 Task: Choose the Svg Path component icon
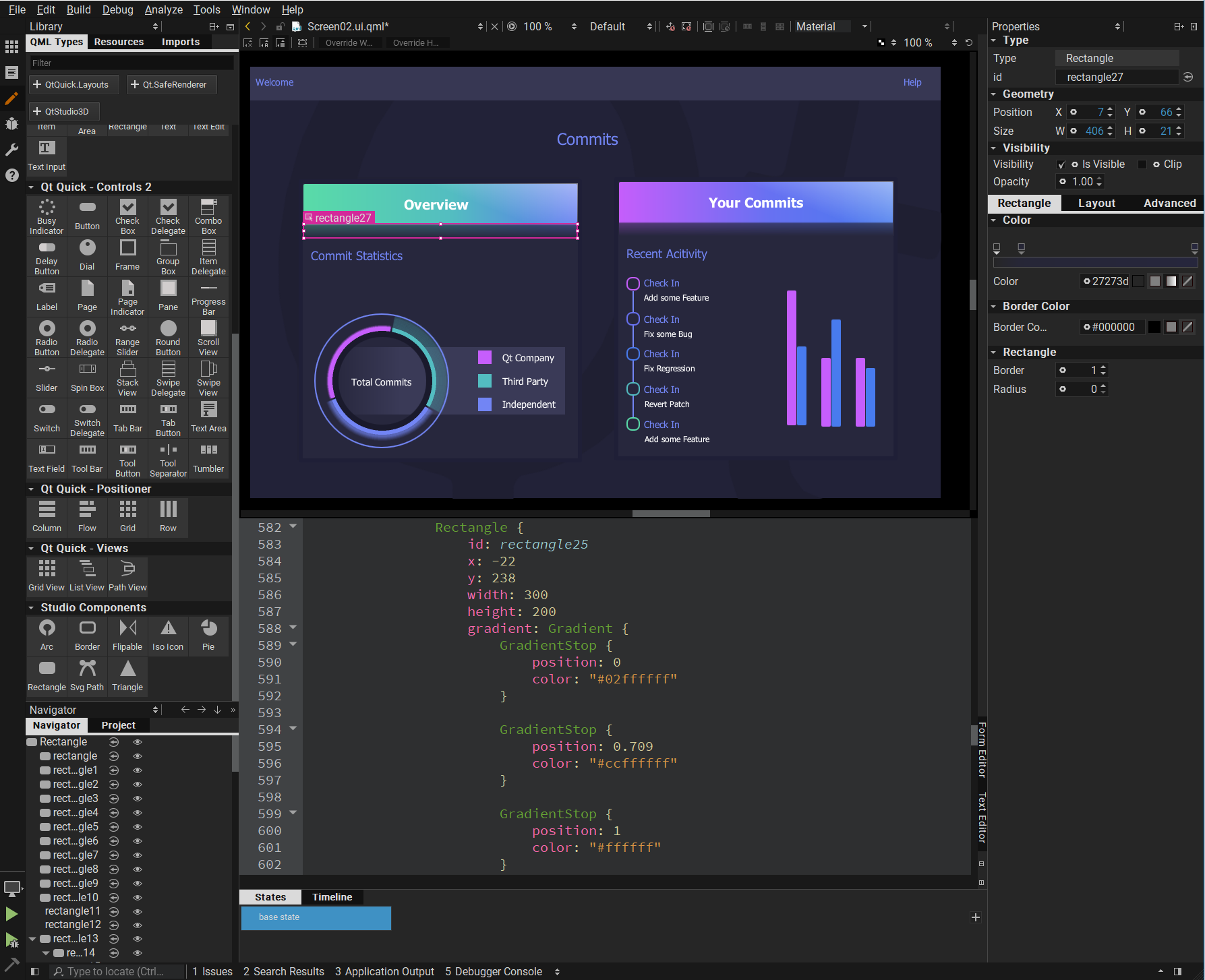point(86,669)
